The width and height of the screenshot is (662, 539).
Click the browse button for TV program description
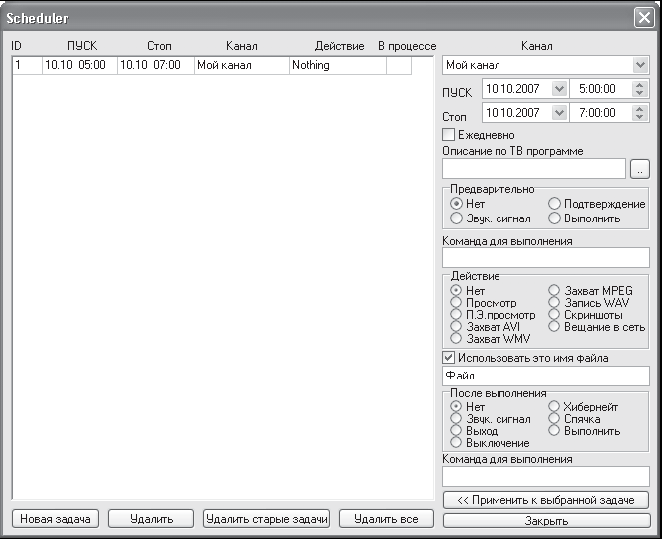pyautogui.click(x=640, y=169)
